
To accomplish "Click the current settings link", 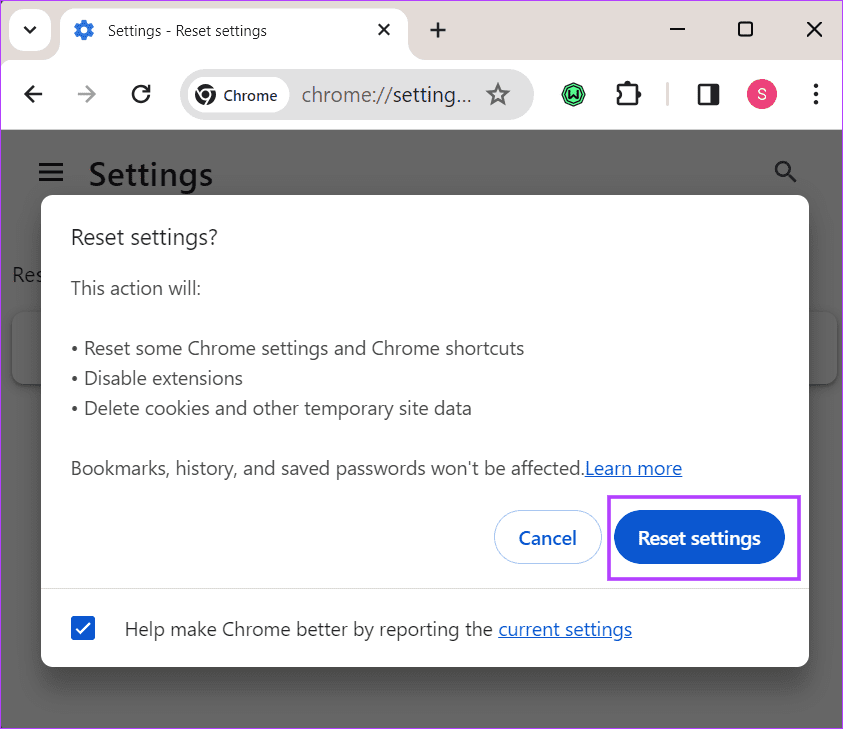I will pyautogui.click(x=565, y=629).
